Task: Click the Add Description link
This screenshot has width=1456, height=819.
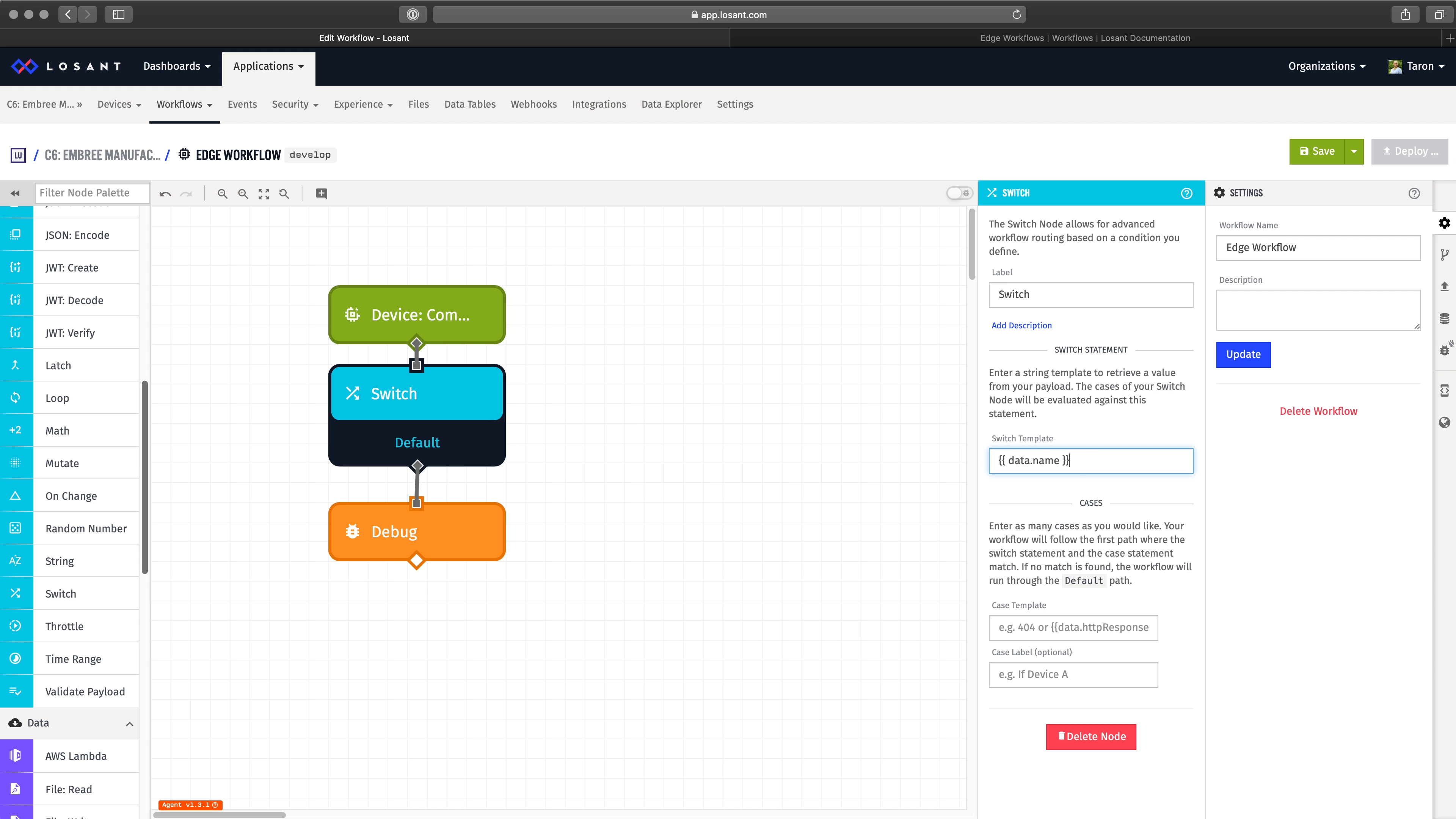Action: (x=1021, y=325)
